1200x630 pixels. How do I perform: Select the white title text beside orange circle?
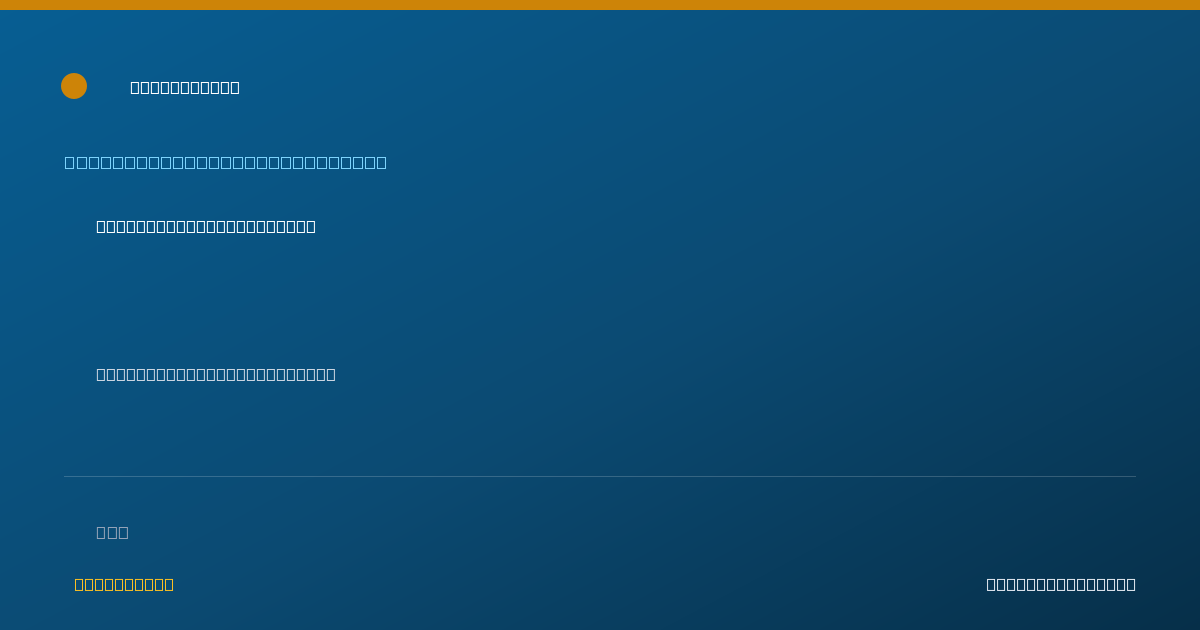[185, 87]
